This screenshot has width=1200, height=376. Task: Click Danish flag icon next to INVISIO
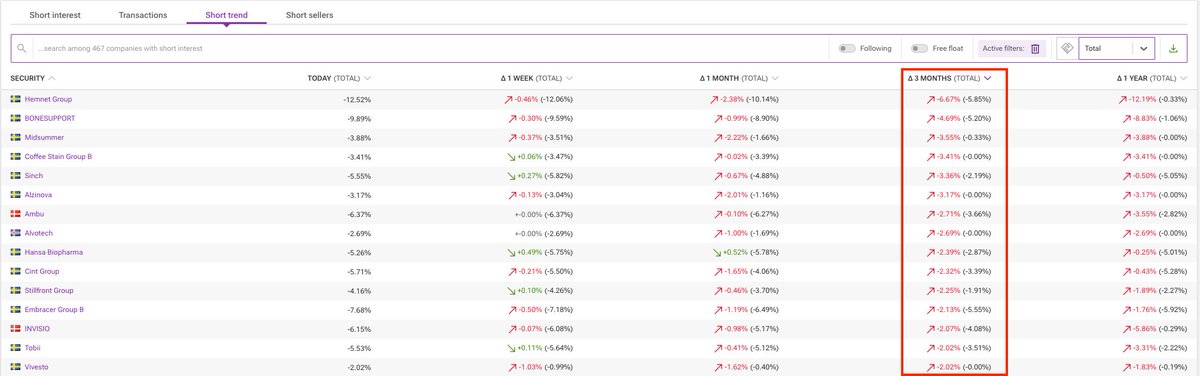click(x=15, y=329)
